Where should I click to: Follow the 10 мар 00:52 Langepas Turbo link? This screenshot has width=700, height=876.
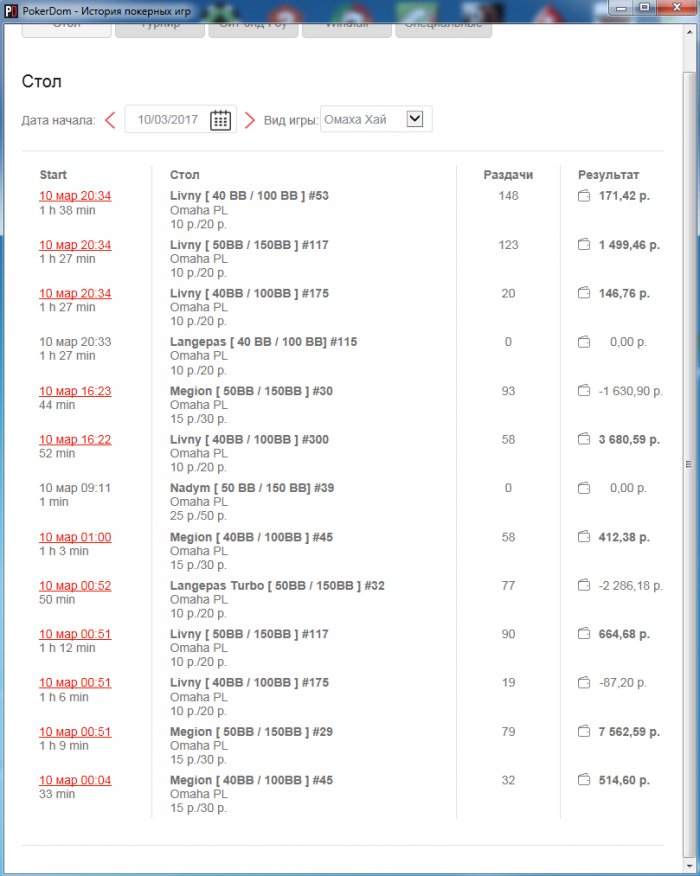pos(75,586)
